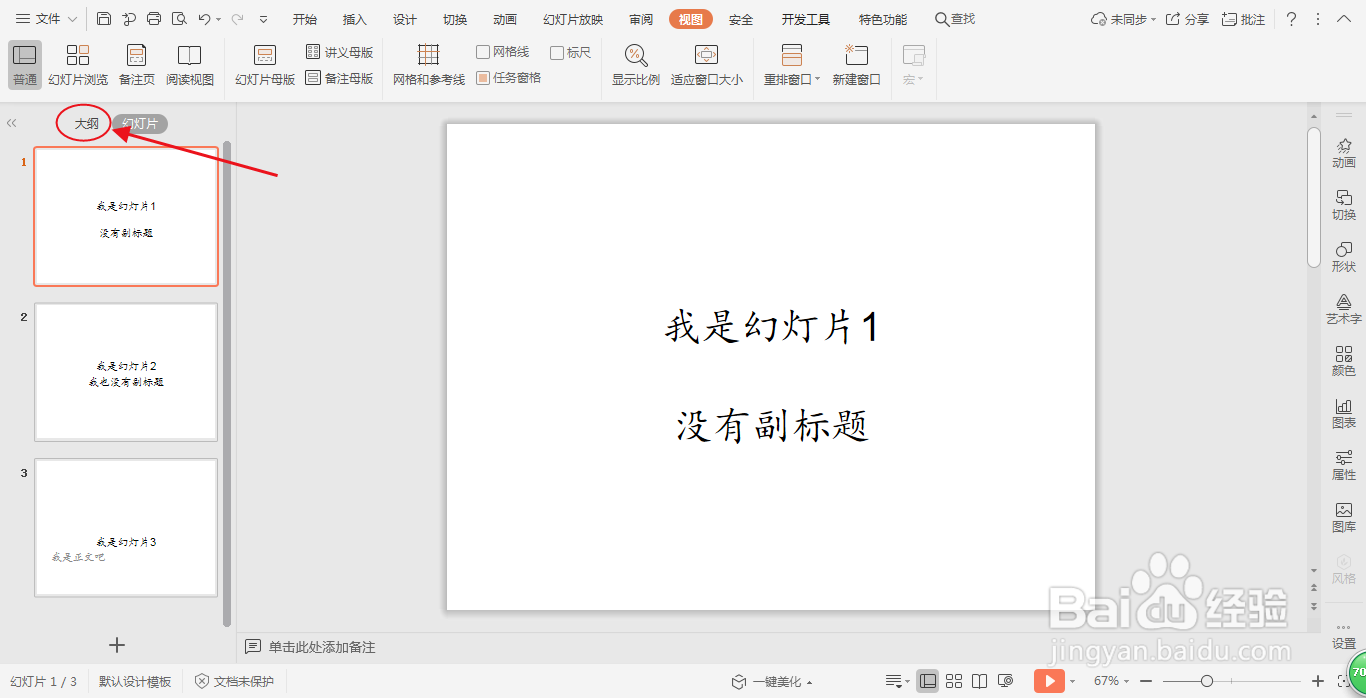Start slideshow with orange play button
The width and height of the screenshot is (1366, 698).
pyautogui.click(x=1049, y=681)
